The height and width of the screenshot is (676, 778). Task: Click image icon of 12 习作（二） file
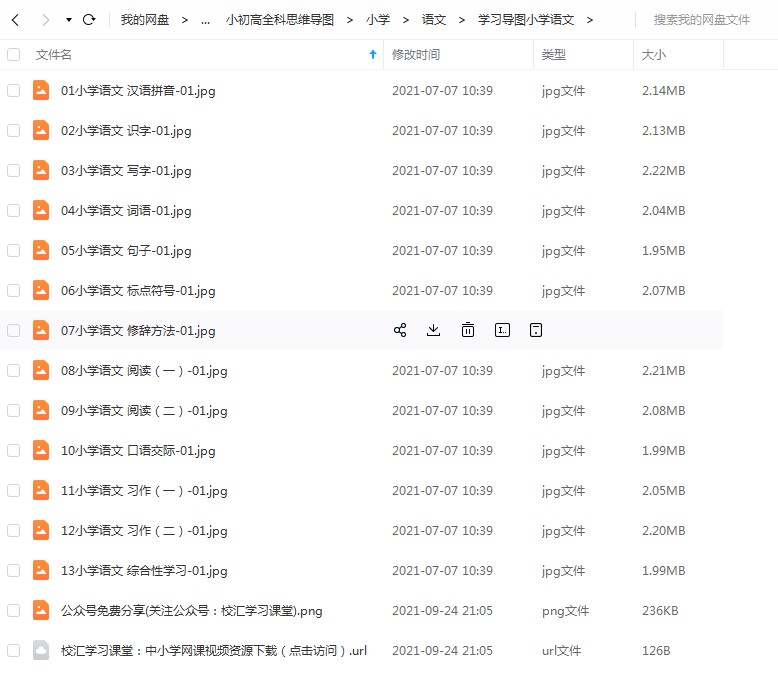[41, 531]
